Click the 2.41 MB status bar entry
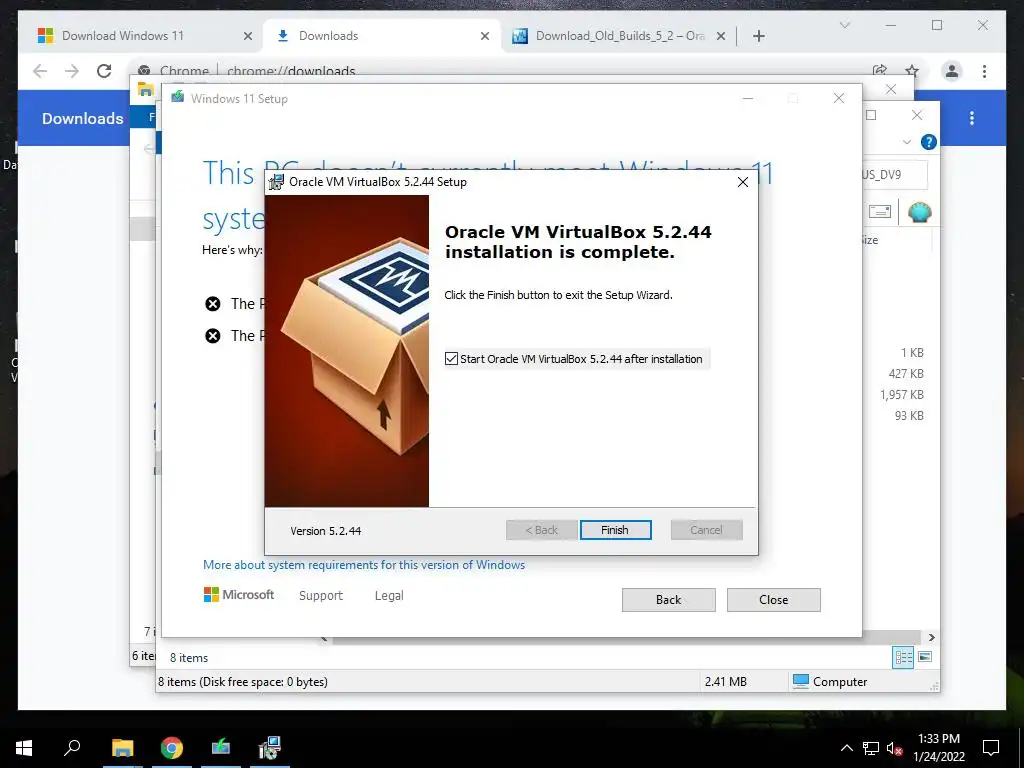 (726, 681)
